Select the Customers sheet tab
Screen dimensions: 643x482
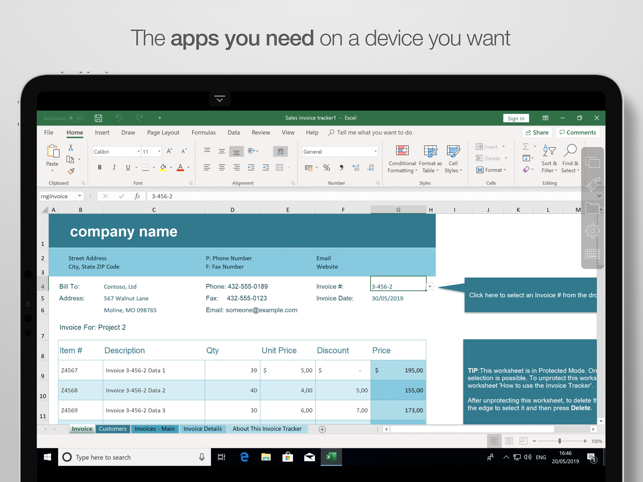click(113, 429)
